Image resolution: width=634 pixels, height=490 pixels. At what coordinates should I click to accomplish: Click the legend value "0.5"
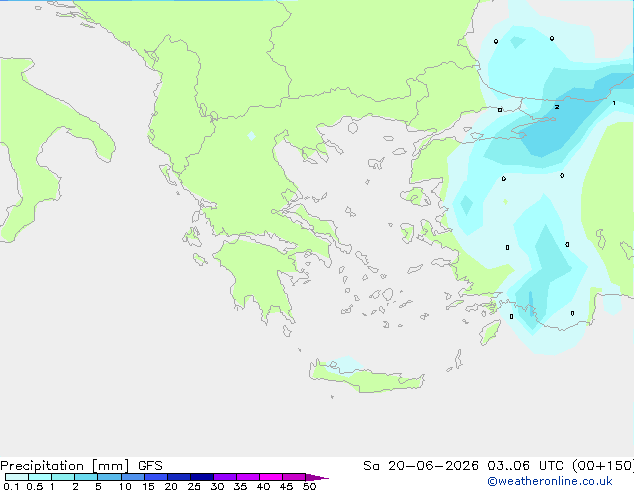point(34,486)
